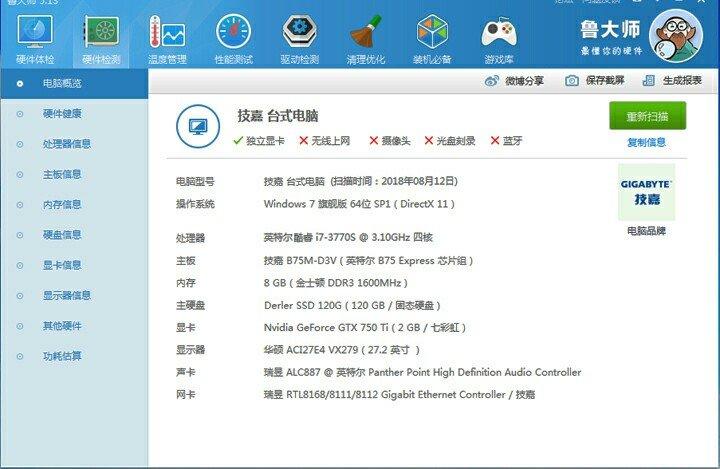Click the GIGABYTE 技嘉 brand logo
This screenshot has width=720, height=469.
point(647,192)
